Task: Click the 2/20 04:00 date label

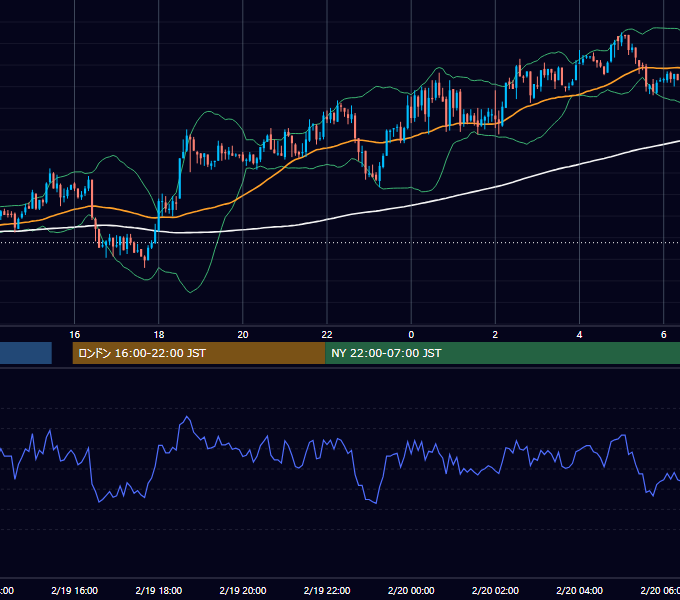Action: (x=579, y=590)
